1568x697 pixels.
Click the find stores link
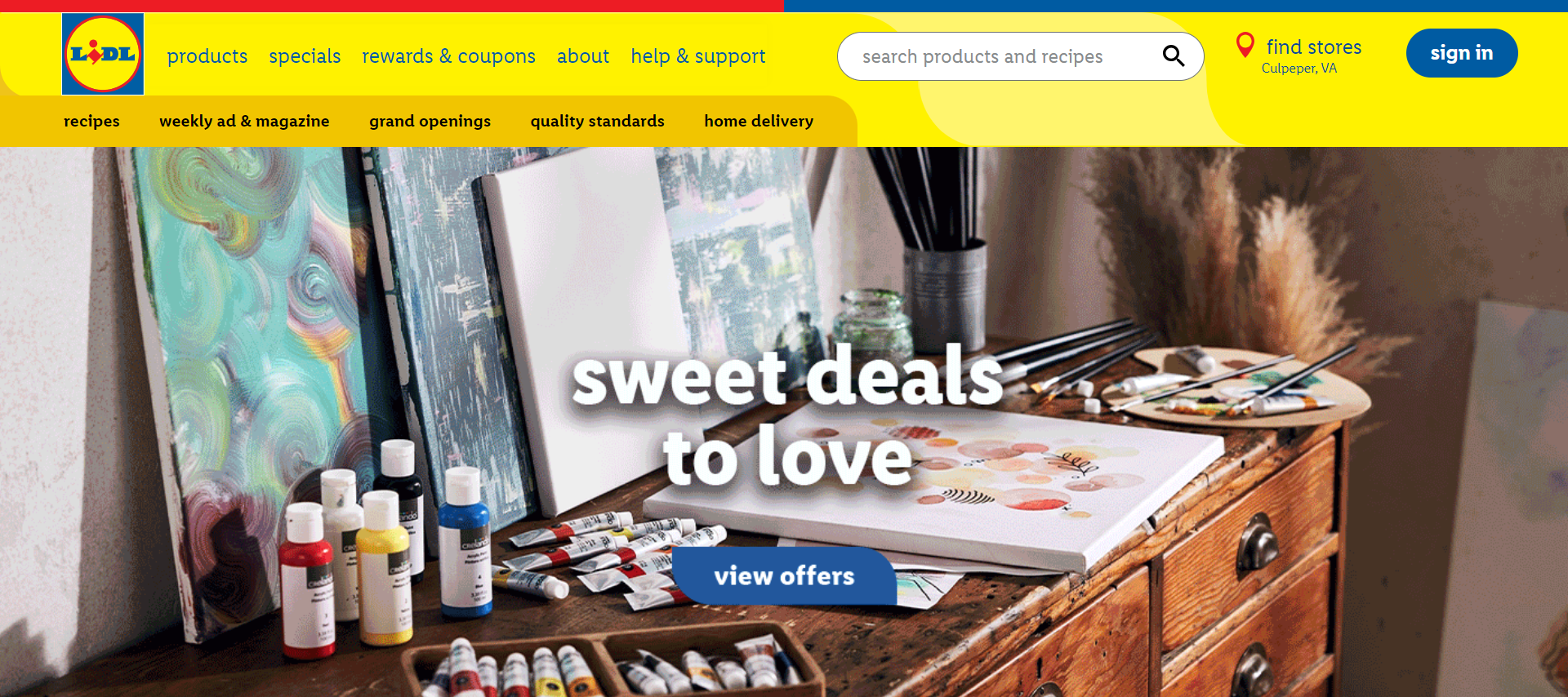pyautogui.click(x=1314, y=47)
